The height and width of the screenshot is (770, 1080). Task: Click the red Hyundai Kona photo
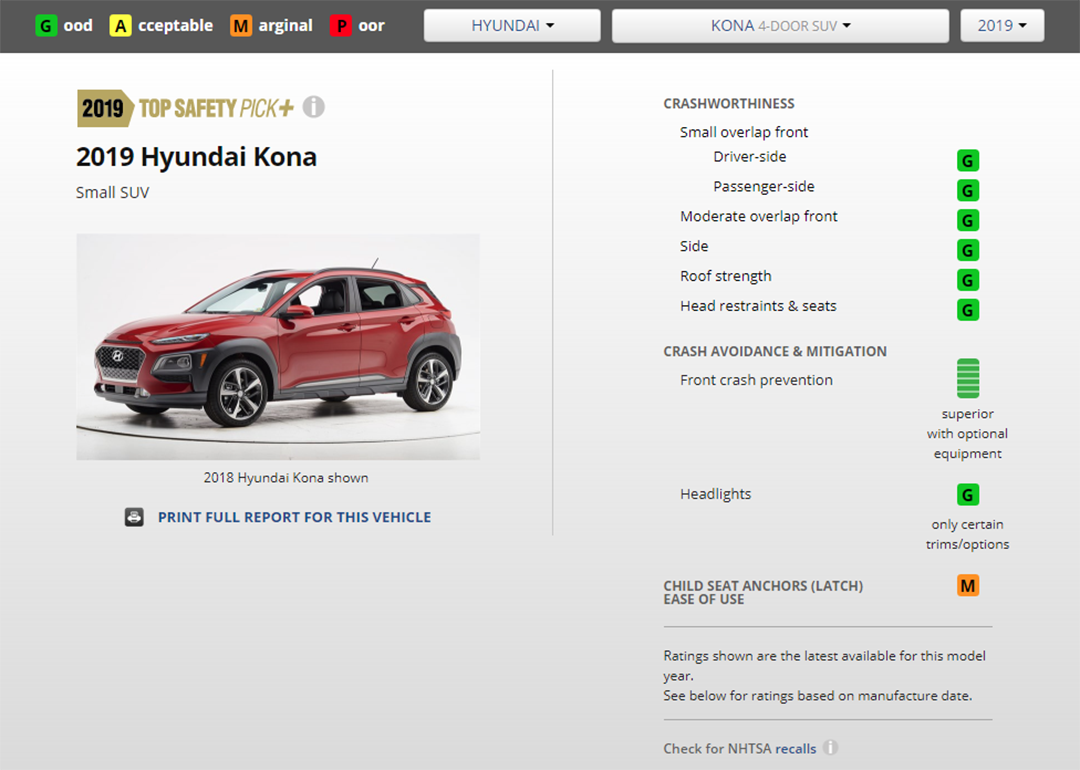tap(278, 347)
